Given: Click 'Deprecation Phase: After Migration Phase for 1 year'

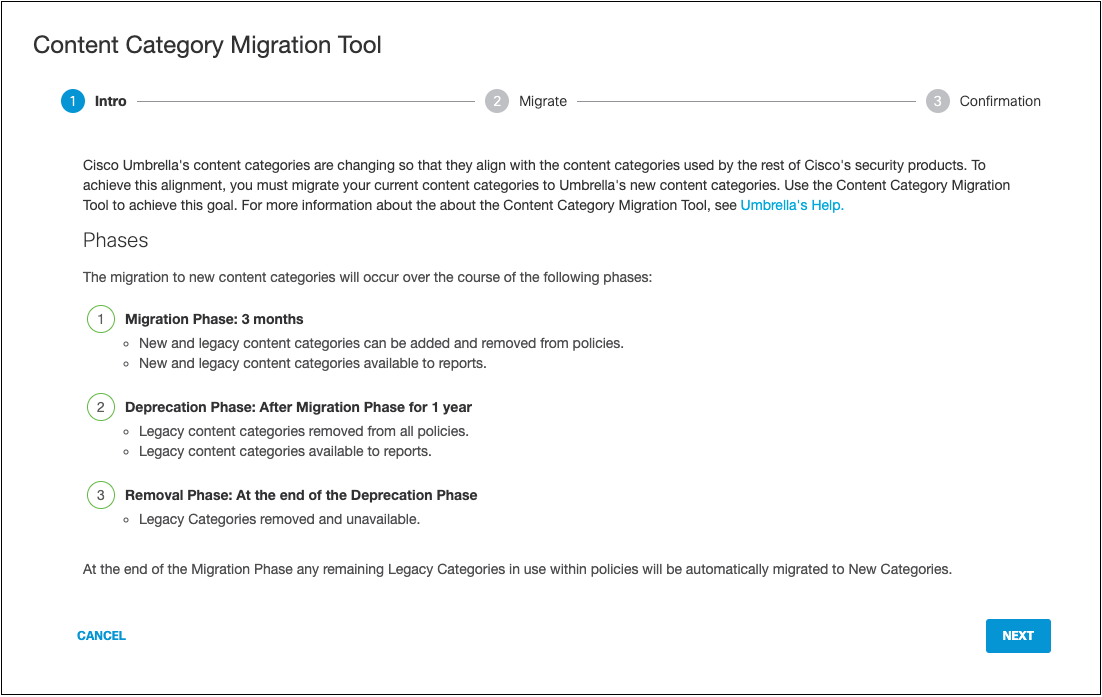Looking at the screenshot, I should 299,407.
